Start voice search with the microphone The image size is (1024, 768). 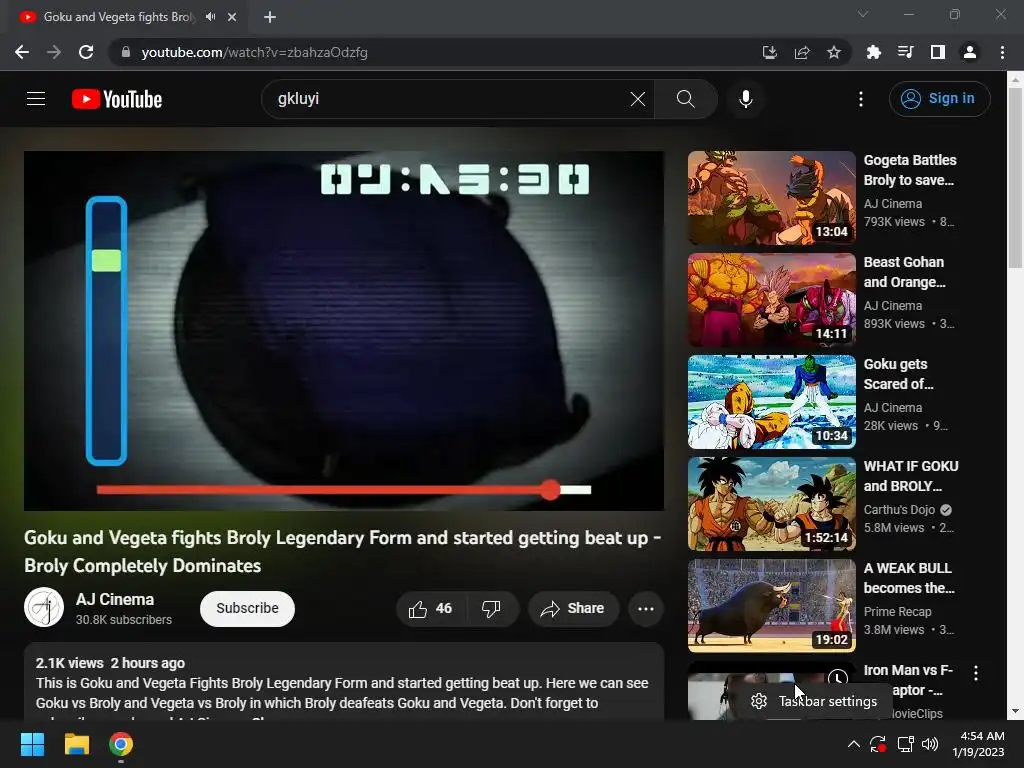746,99
